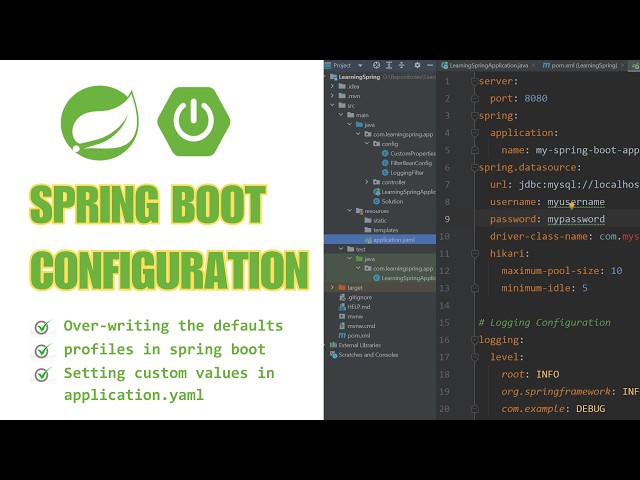Open pom.xml in project tree
This screenshot has height=480, width=640.
355,336
